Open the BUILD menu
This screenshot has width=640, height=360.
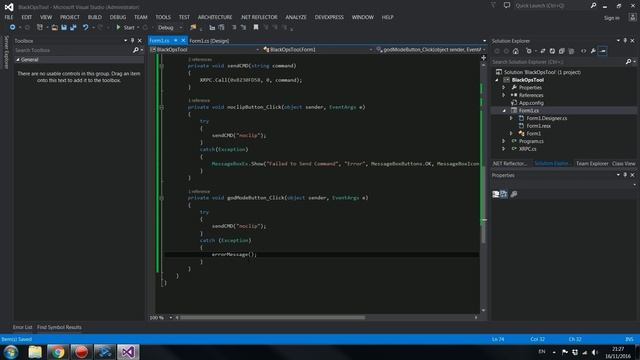(94, 17)
